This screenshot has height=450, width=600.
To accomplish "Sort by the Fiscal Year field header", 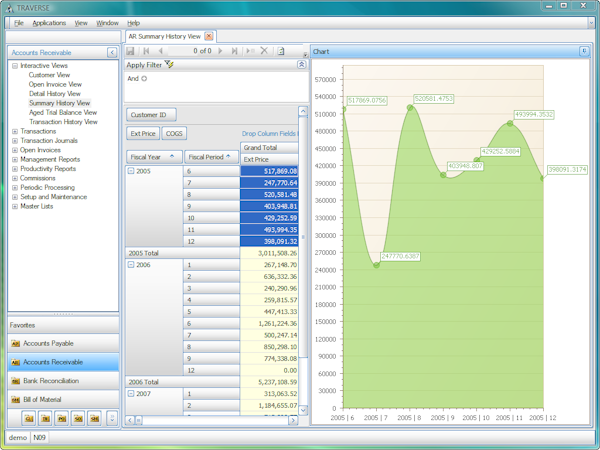I will pyautogui.click(x=154, y=157).
